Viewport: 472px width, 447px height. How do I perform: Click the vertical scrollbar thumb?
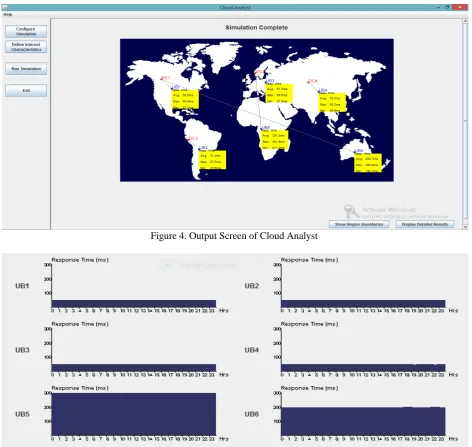[x=465, y=120]
